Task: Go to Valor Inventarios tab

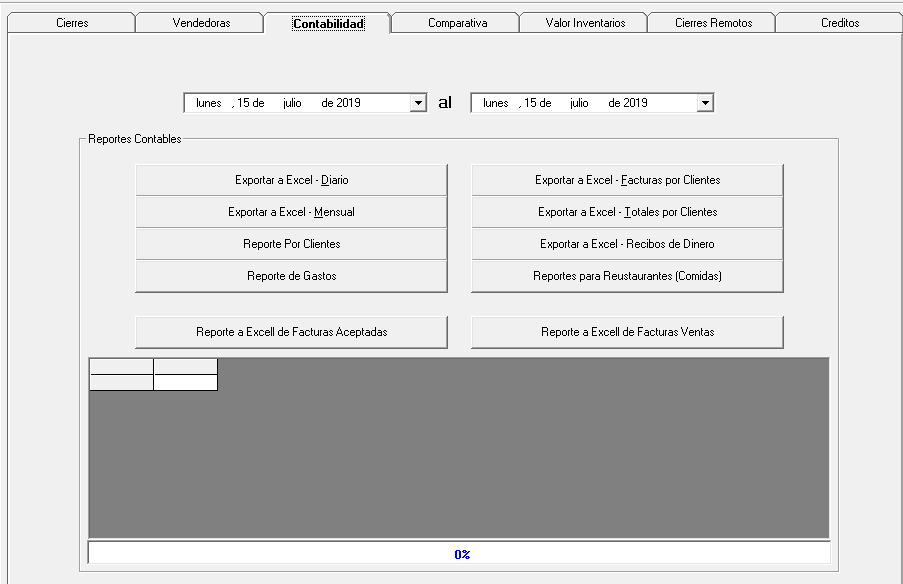Action: coord(585,23)
